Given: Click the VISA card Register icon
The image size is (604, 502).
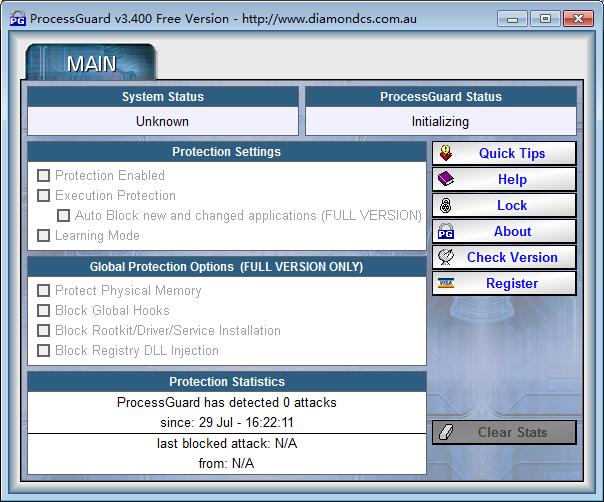Looking at the screenshot, I should pyautogui.click(x=446, y=283).
